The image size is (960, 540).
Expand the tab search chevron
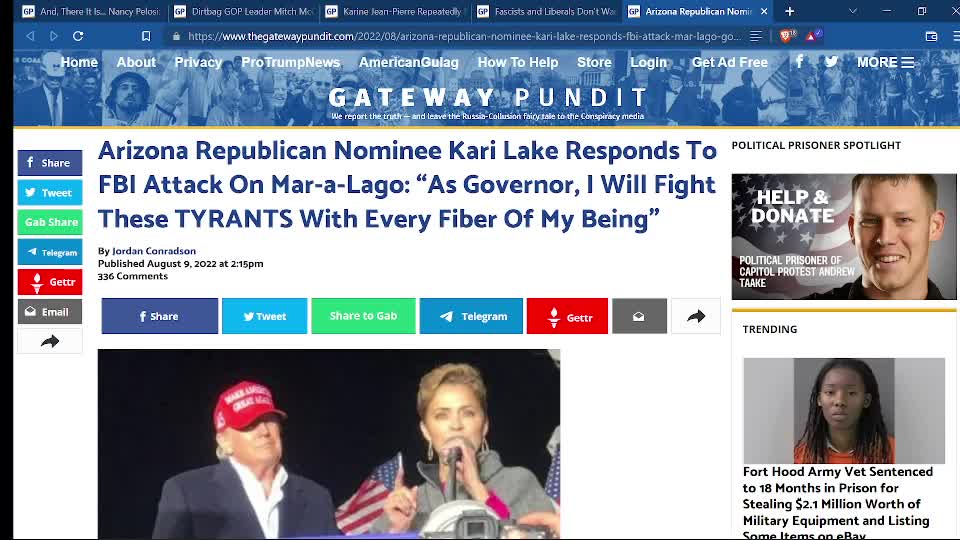pos(852,11)
